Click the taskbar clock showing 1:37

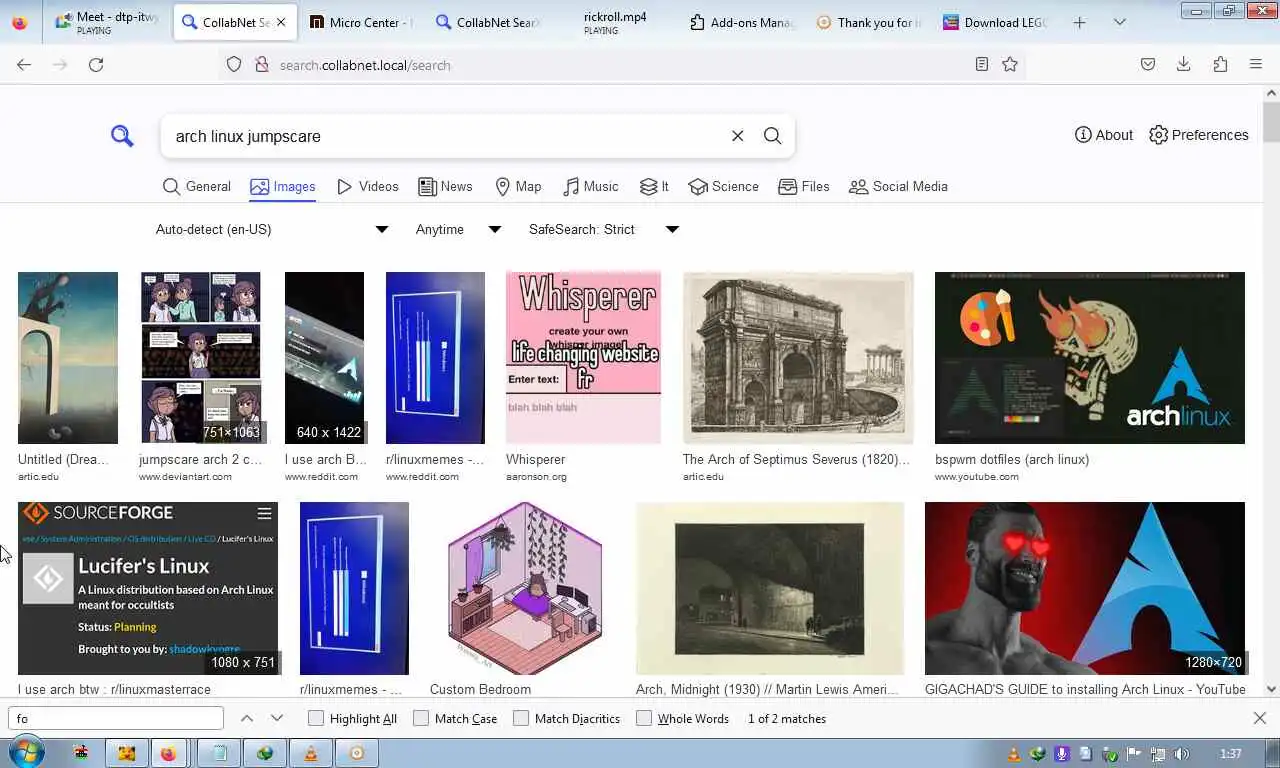pyautogui.click(x=1231, y=754)
